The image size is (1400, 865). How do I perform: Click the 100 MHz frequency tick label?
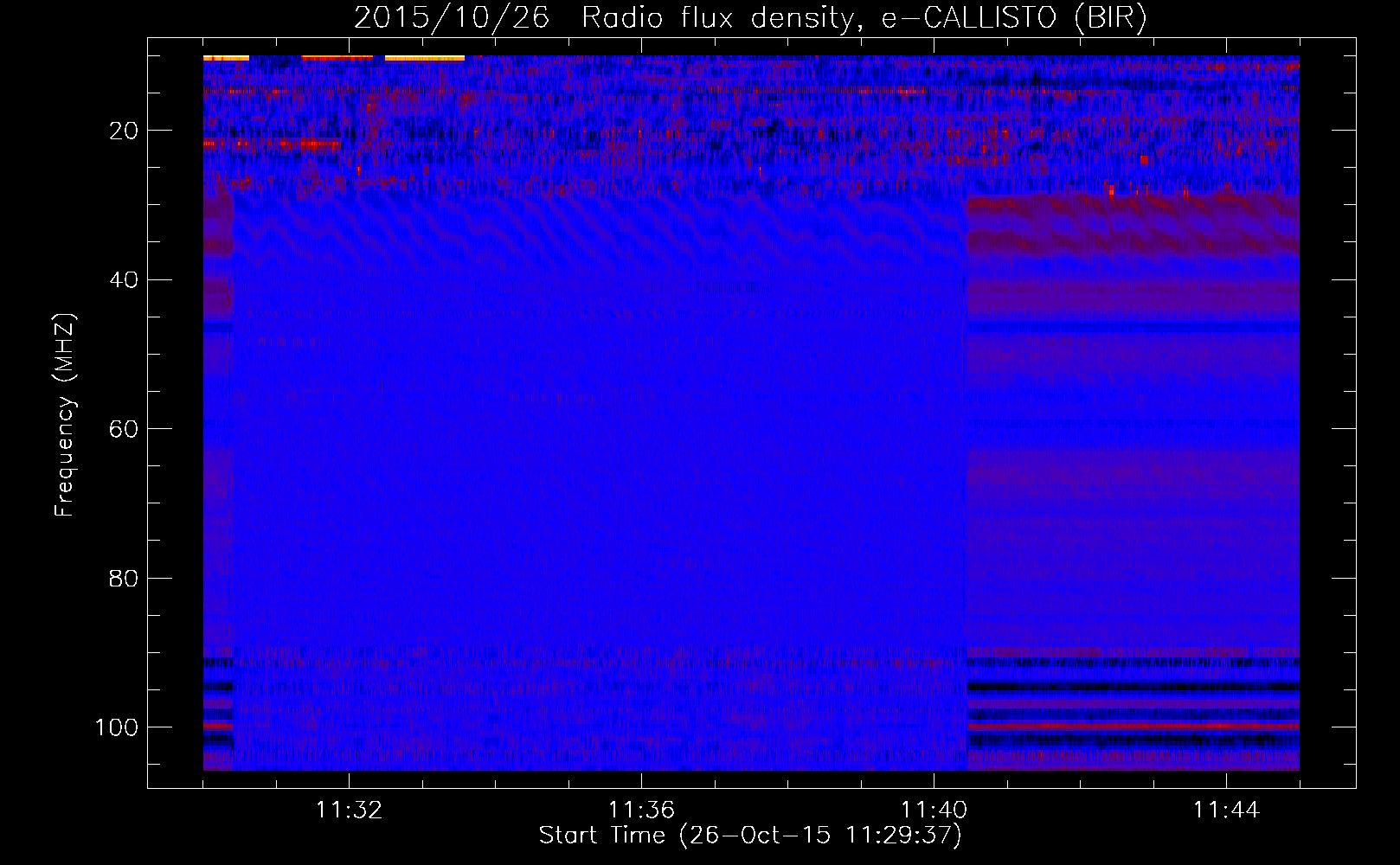click(117, 727)
